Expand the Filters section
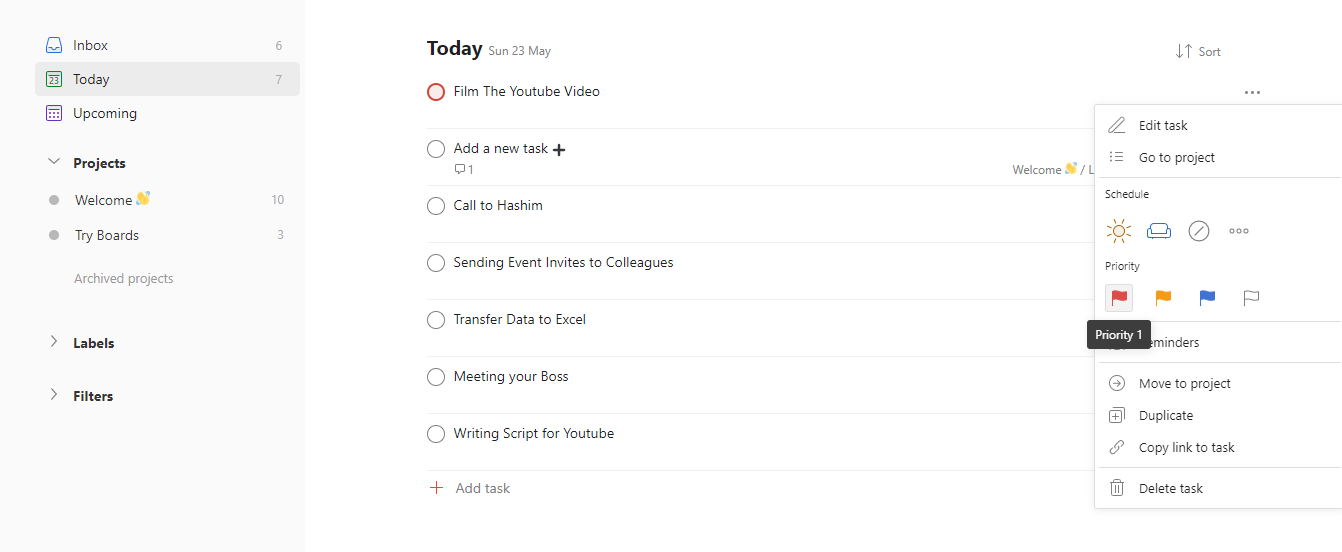 pyautogui.click(x=54, y=395)
